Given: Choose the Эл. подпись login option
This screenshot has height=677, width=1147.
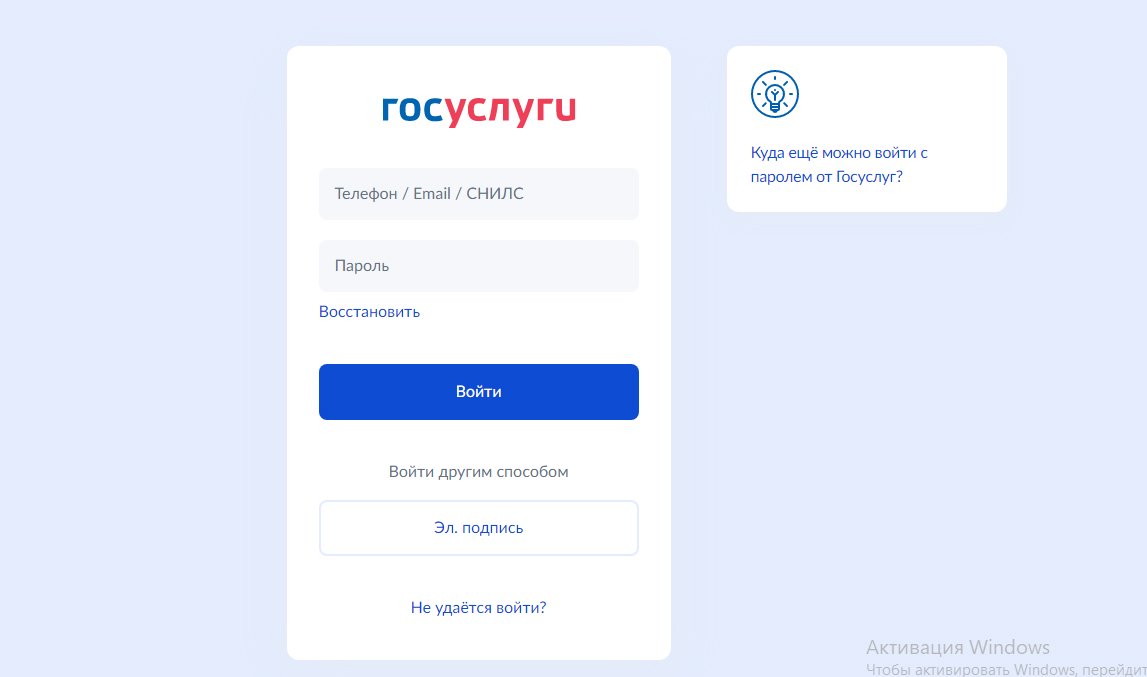Looking at the screenshot, I should pos(478,528).
